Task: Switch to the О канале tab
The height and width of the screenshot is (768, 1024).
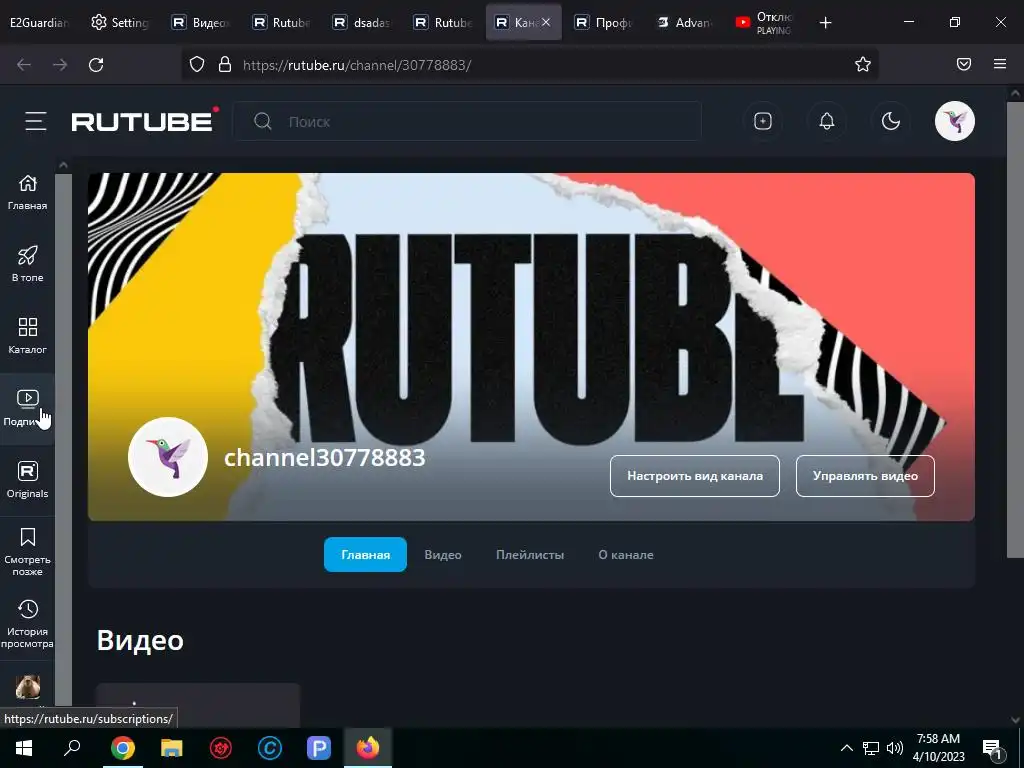Action: click(x=626, y=554)
